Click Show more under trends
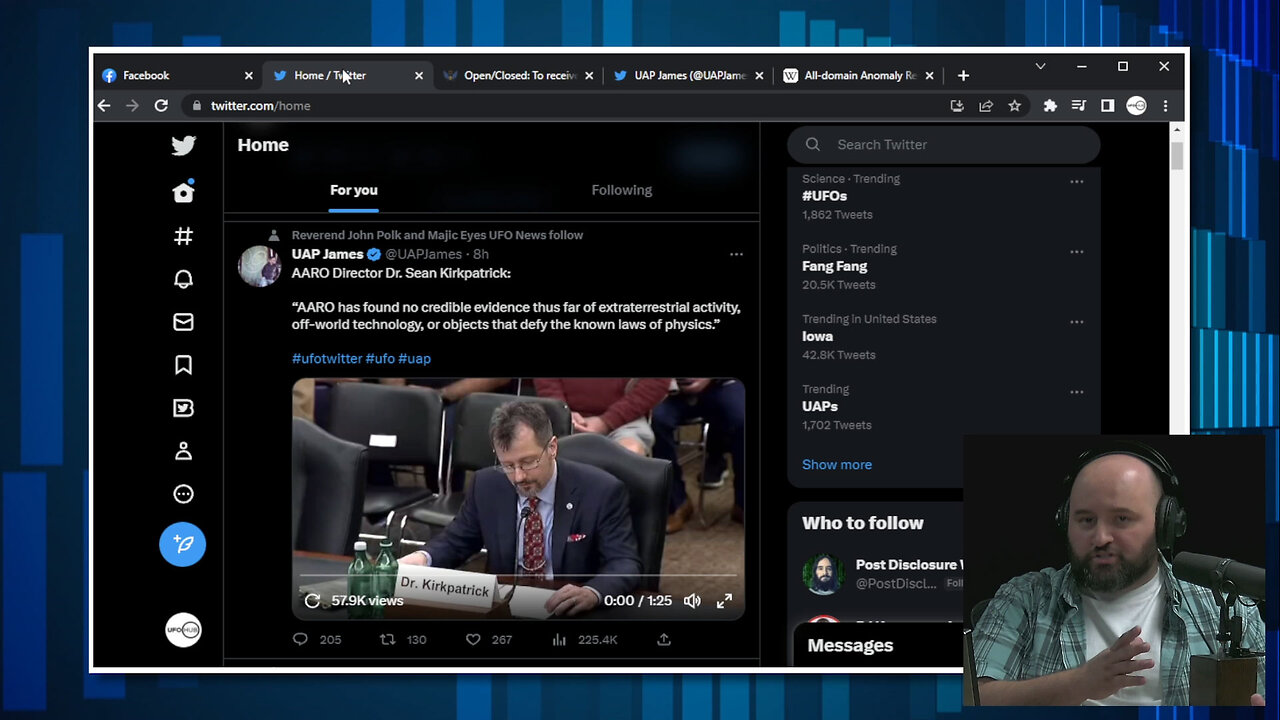Image resolution: width=1280 pixels, height=720 pixels. pos(837,464)
